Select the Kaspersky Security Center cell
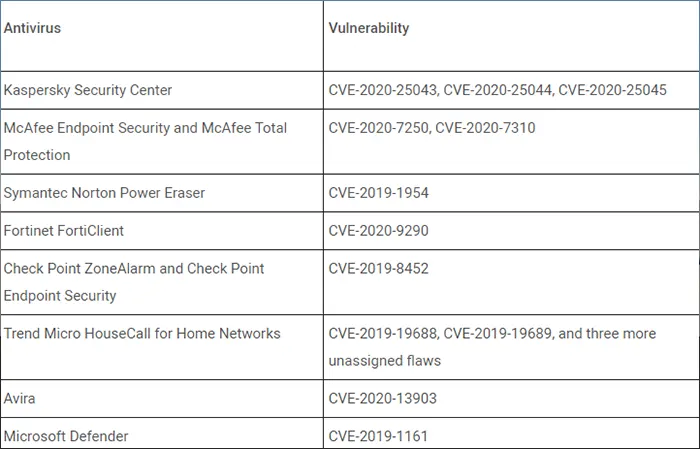700x449 pixels. [x=162, y=90]
